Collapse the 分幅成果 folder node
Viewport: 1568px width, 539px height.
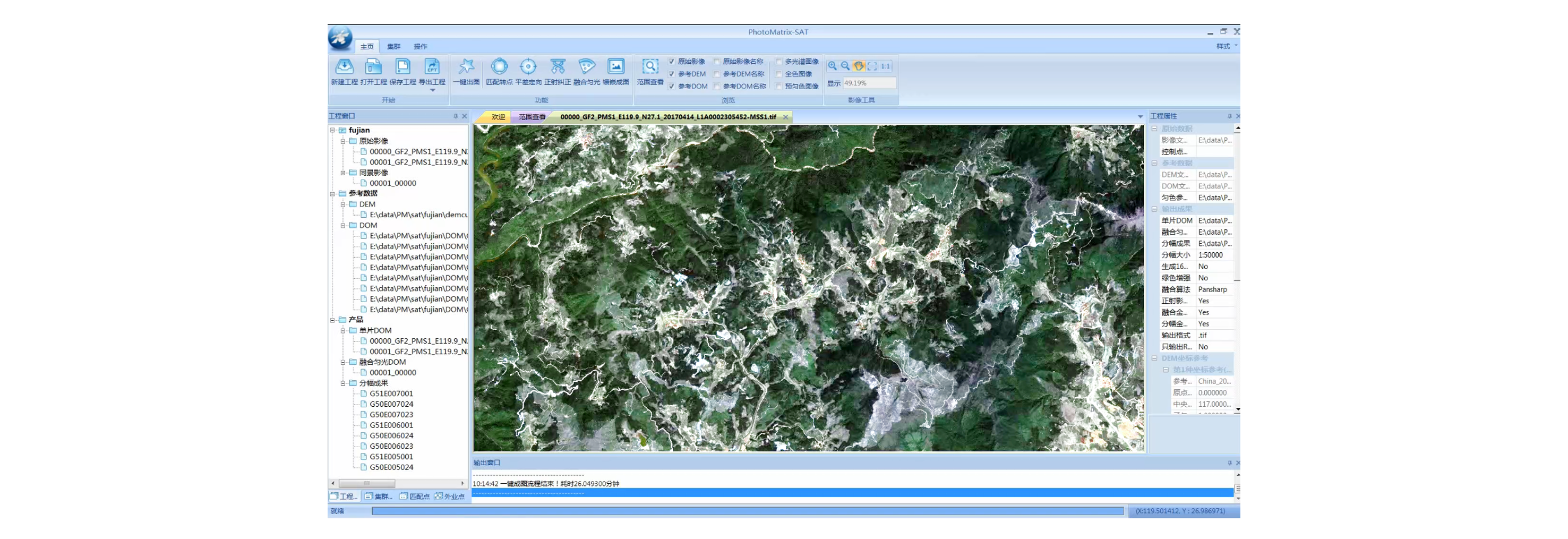coord(344,383)
